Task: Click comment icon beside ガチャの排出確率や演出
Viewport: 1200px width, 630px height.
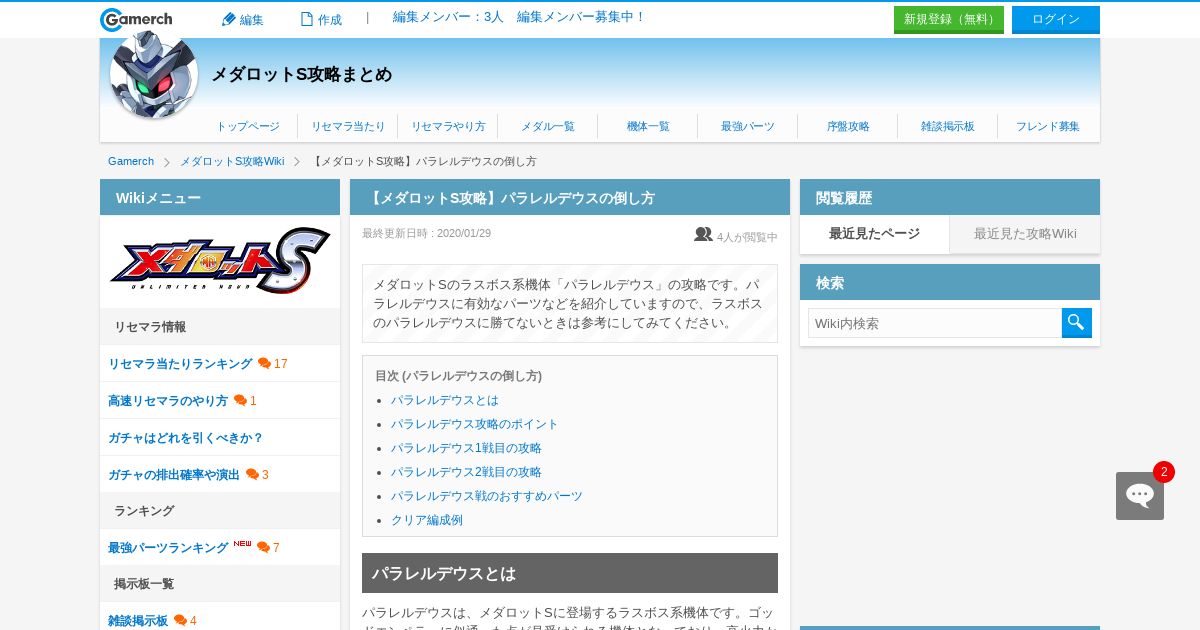Action: tap(252, 474)
